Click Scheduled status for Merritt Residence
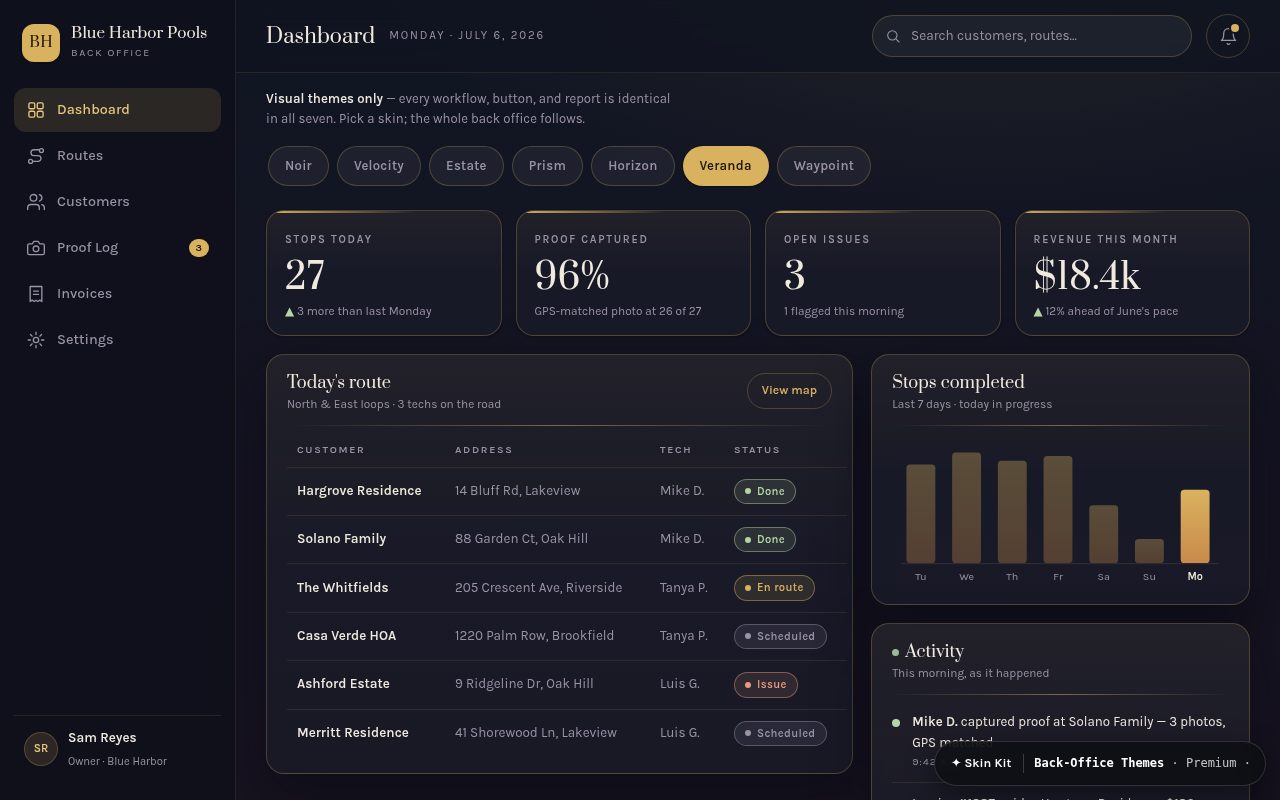The image size is (1280, 800). [780, 733]
